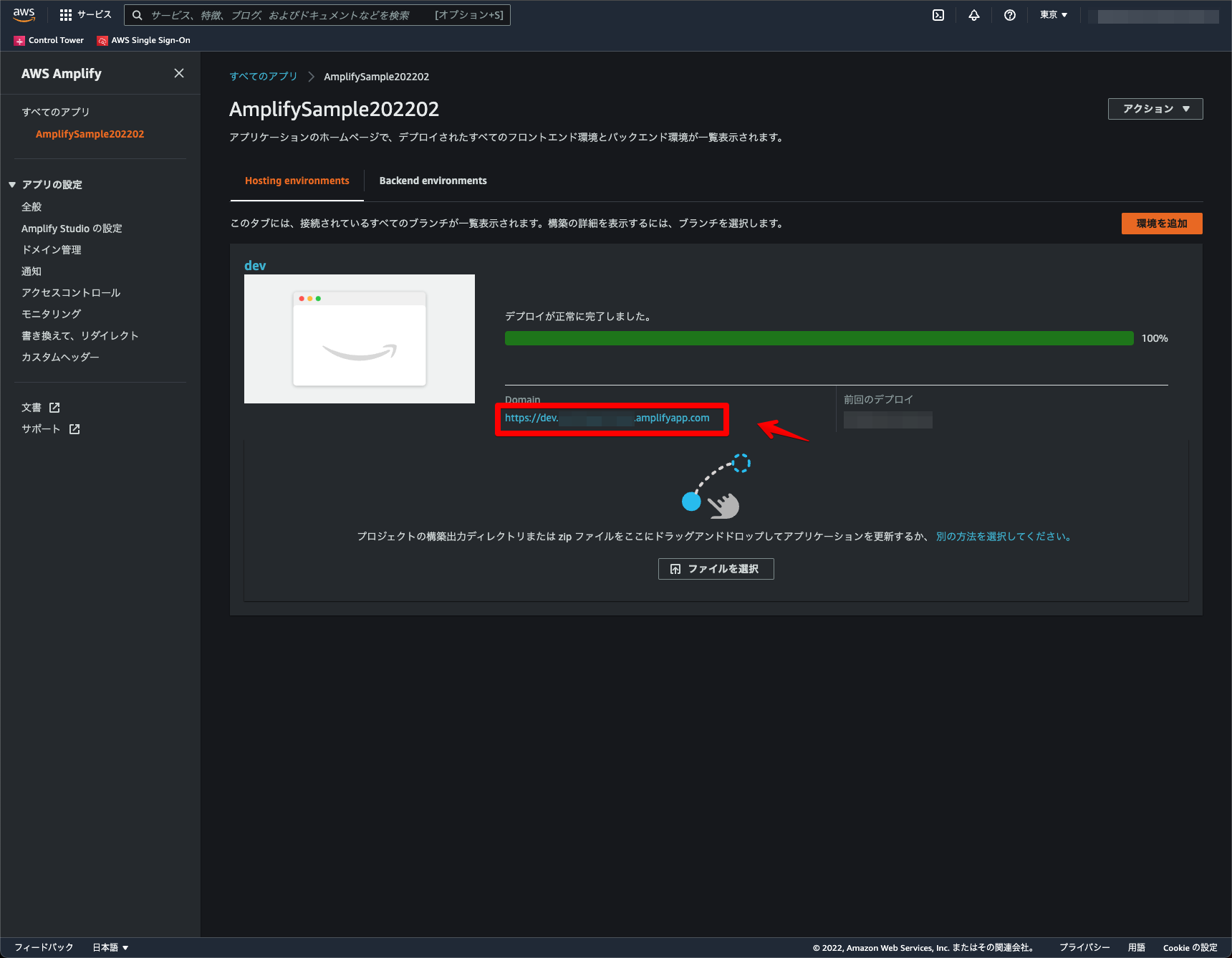Viewport: 1232px width, 958px height.
Task: Switch to Backend environments tab
Action: pyautogui.click(x=433, y=181)
